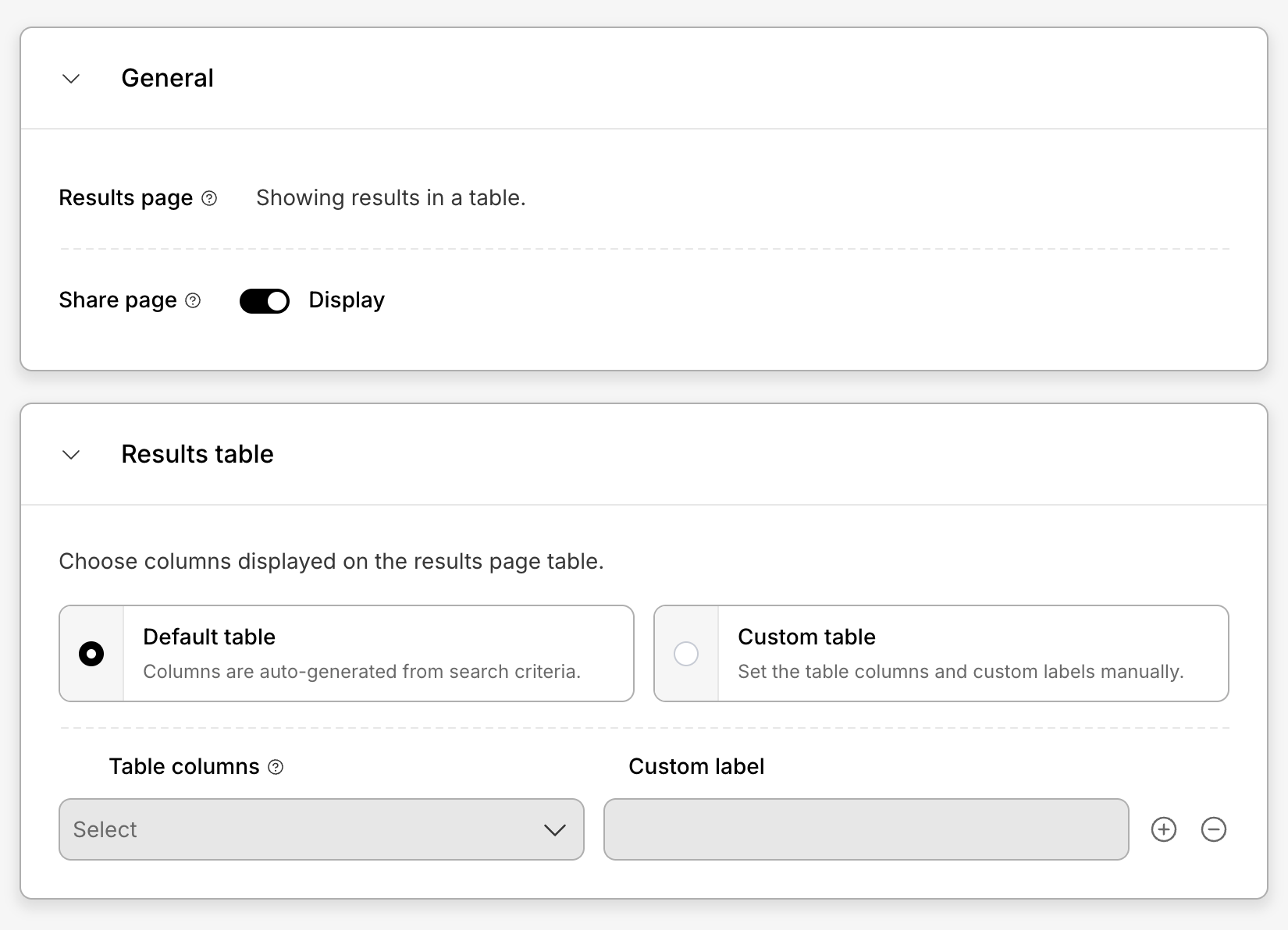Image resolution: width=1288 pixels, height=930 pixels.
Task: Add a table column row with plus icon
Action: pos(1163,829)
